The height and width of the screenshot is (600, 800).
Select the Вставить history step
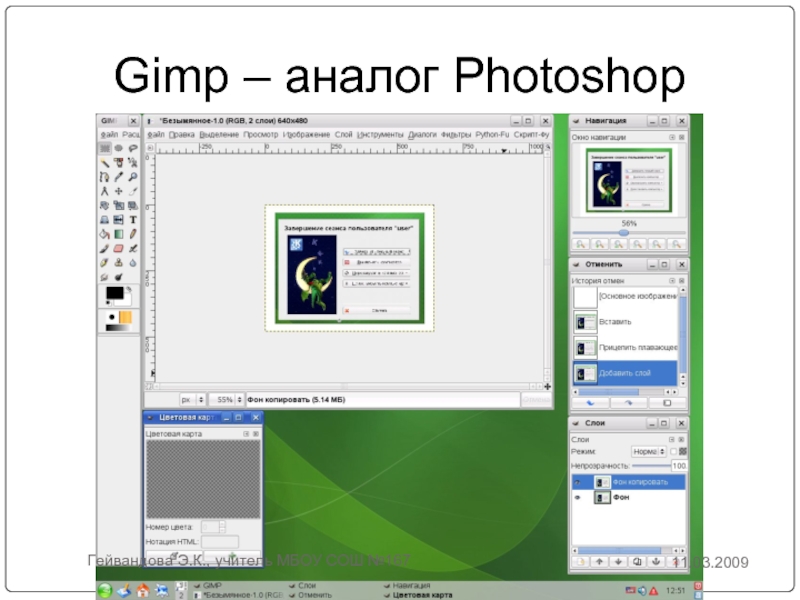click(626, 322)
